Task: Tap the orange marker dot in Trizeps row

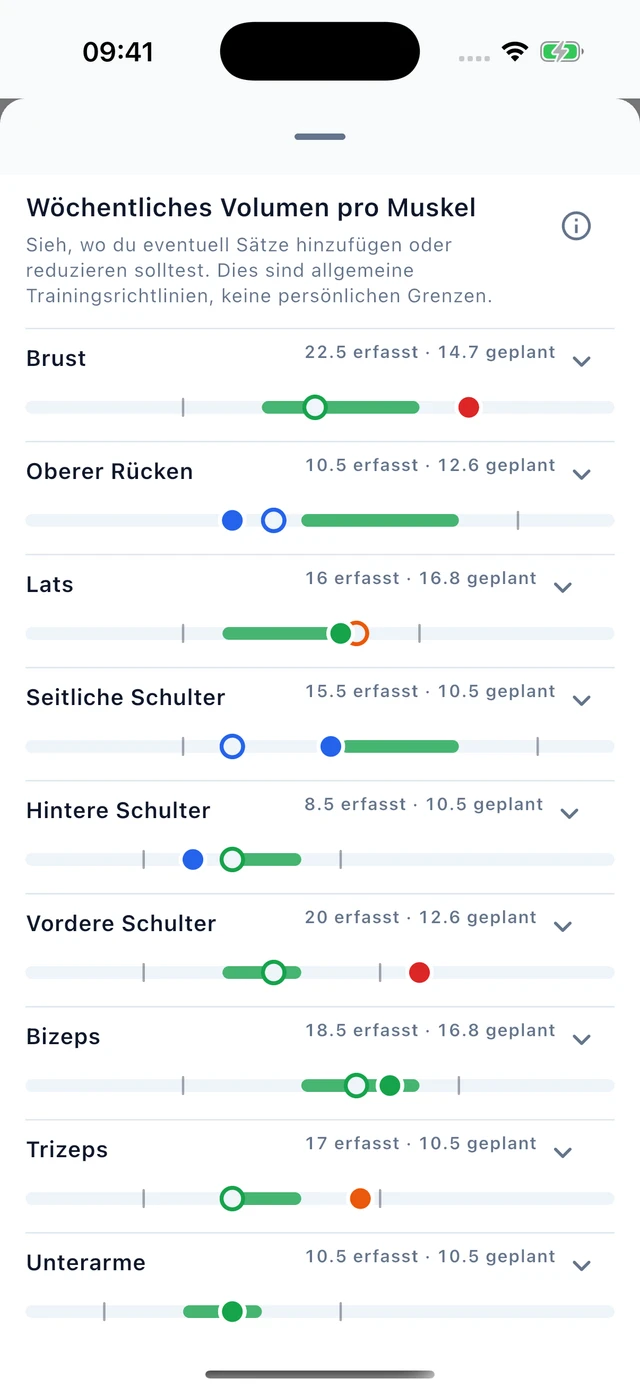Action: 360,1198
